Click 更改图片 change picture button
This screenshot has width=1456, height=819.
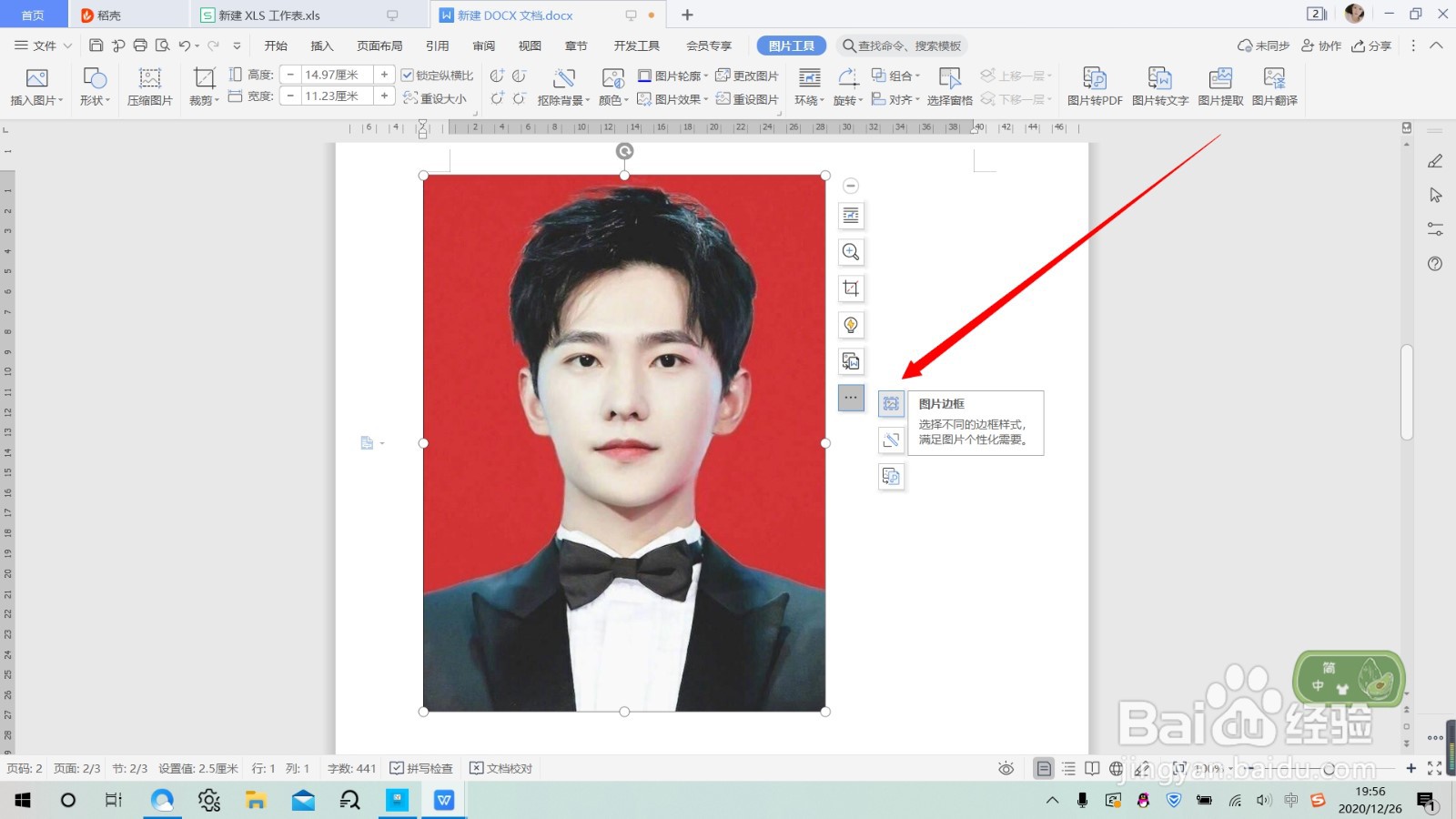click(747, 76)
